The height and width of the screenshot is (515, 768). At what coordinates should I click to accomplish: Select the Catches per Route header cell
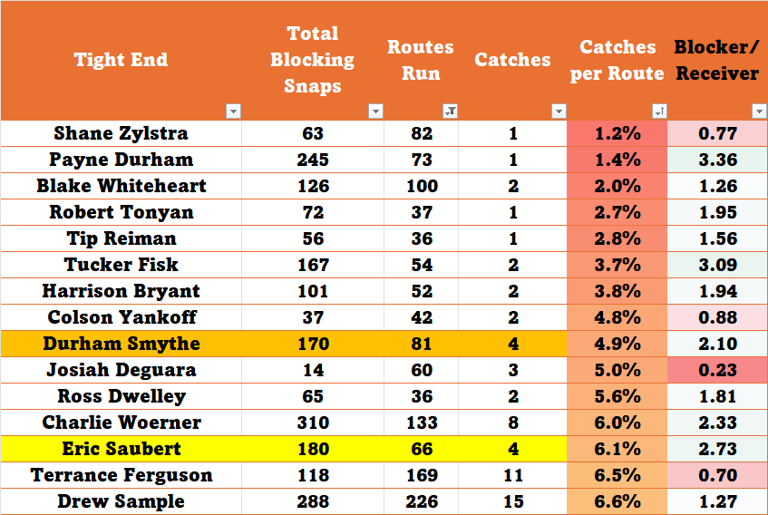(x=617, y=60)
